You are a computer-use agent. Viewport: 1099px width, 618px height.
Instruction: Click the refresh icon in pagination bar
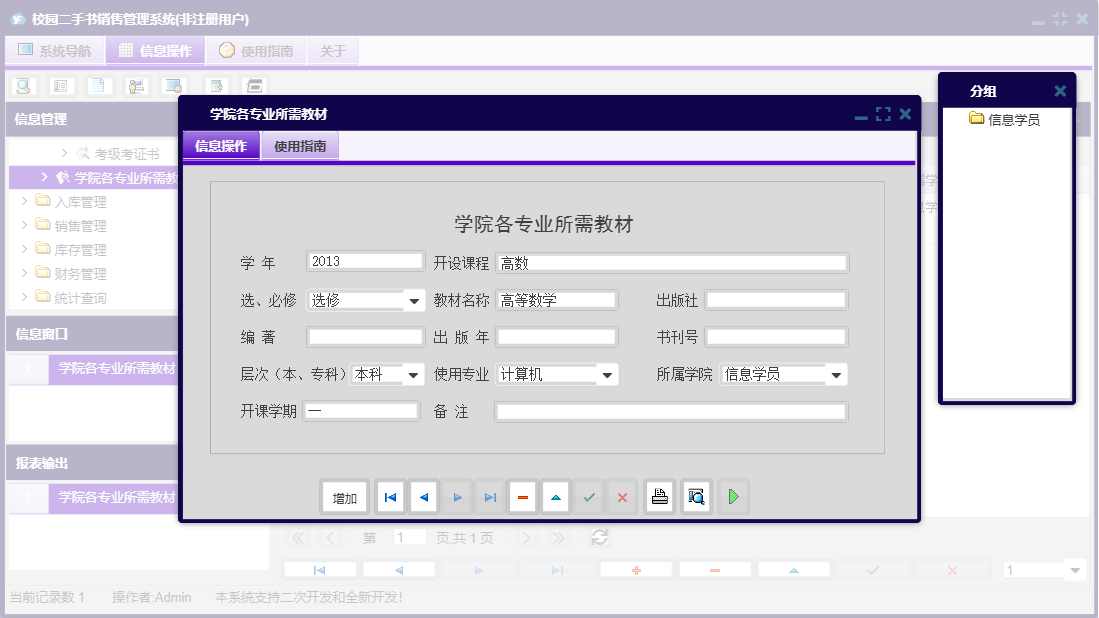click(599, 537)
